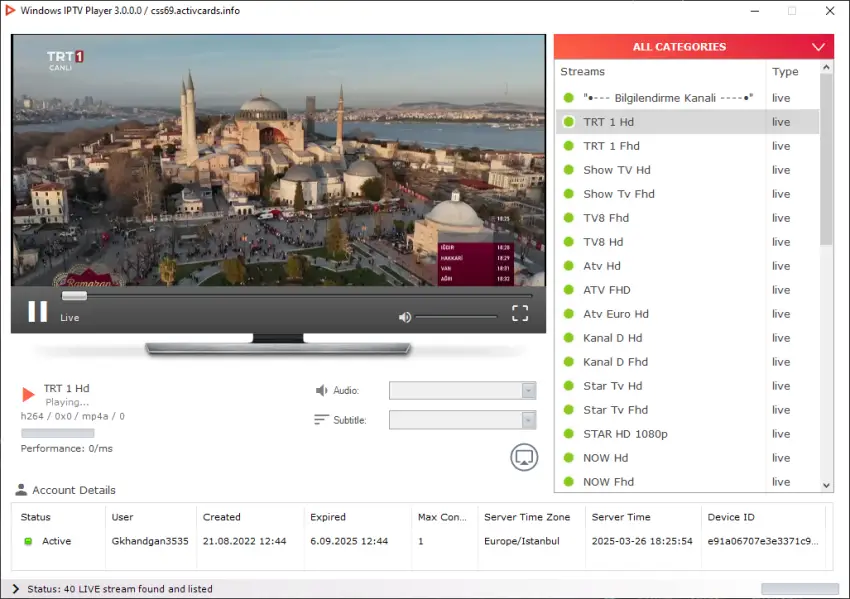Click the green Active status indicator

coord(28,541)
